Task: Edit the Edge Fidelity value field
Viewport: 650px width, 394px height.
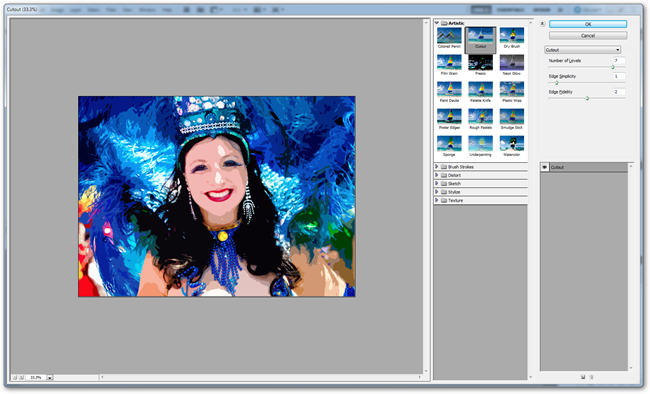Action: point(619,92)
